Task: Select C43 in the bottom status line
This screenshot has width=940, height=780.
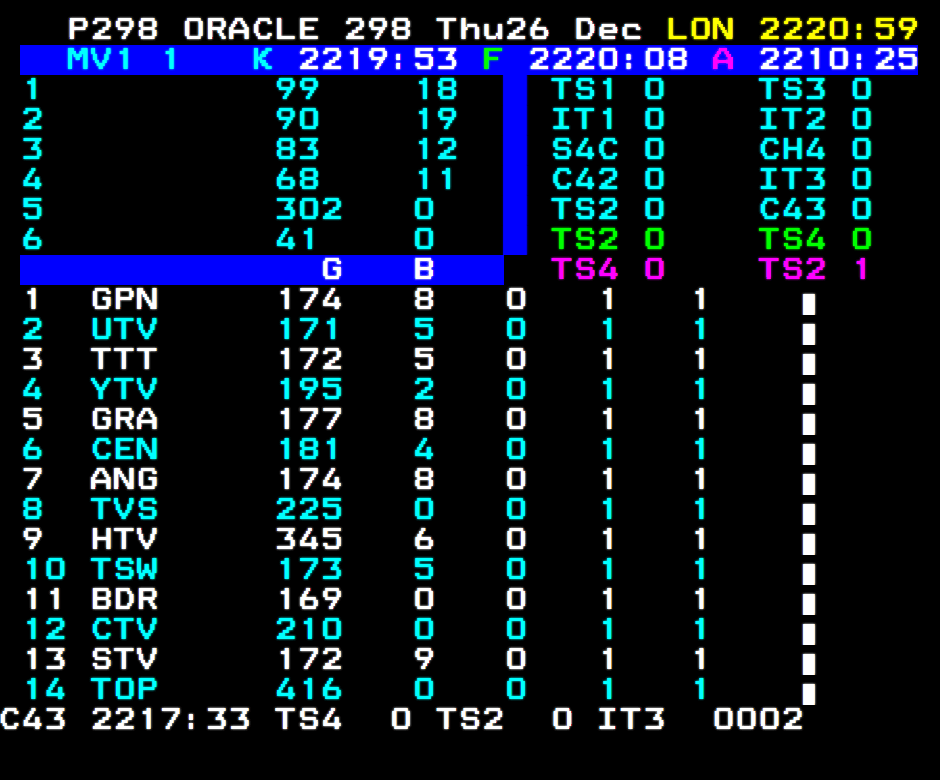Action: [33, 718]
